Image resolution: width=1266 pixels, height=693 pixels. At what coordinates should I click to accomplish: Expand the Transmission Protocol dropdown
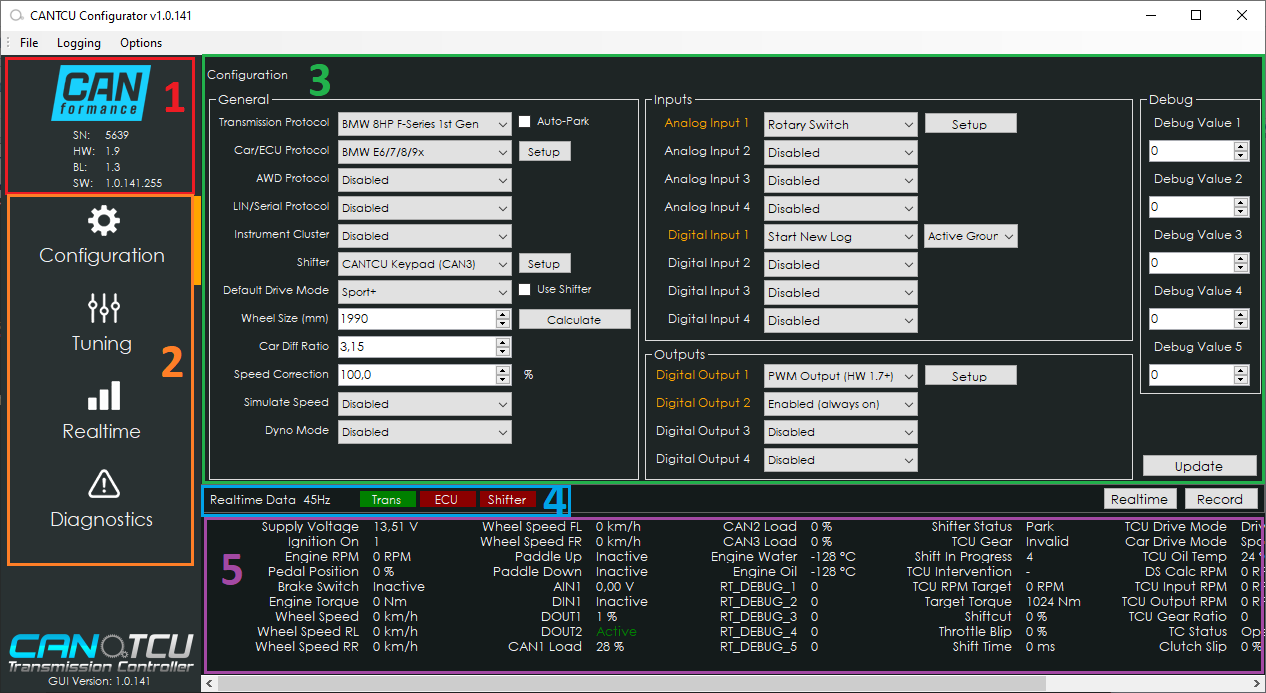[x=425, y=125]
